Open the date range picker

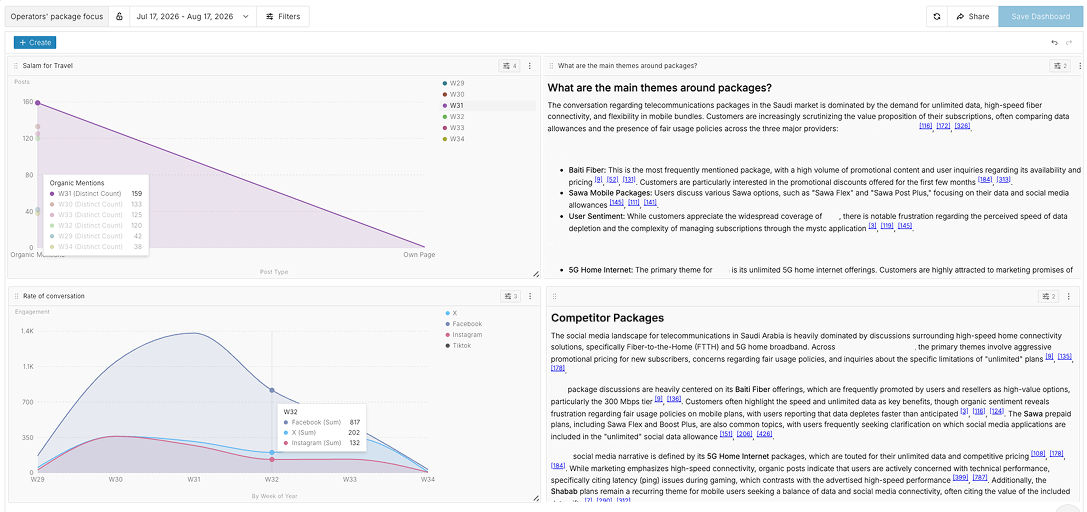[x=193, y=16]
